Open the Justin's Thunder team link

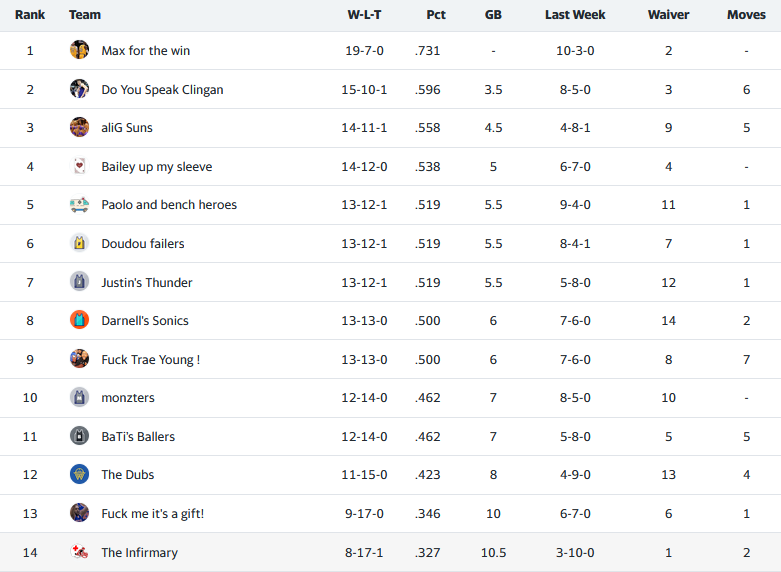(x=147, y=282)
